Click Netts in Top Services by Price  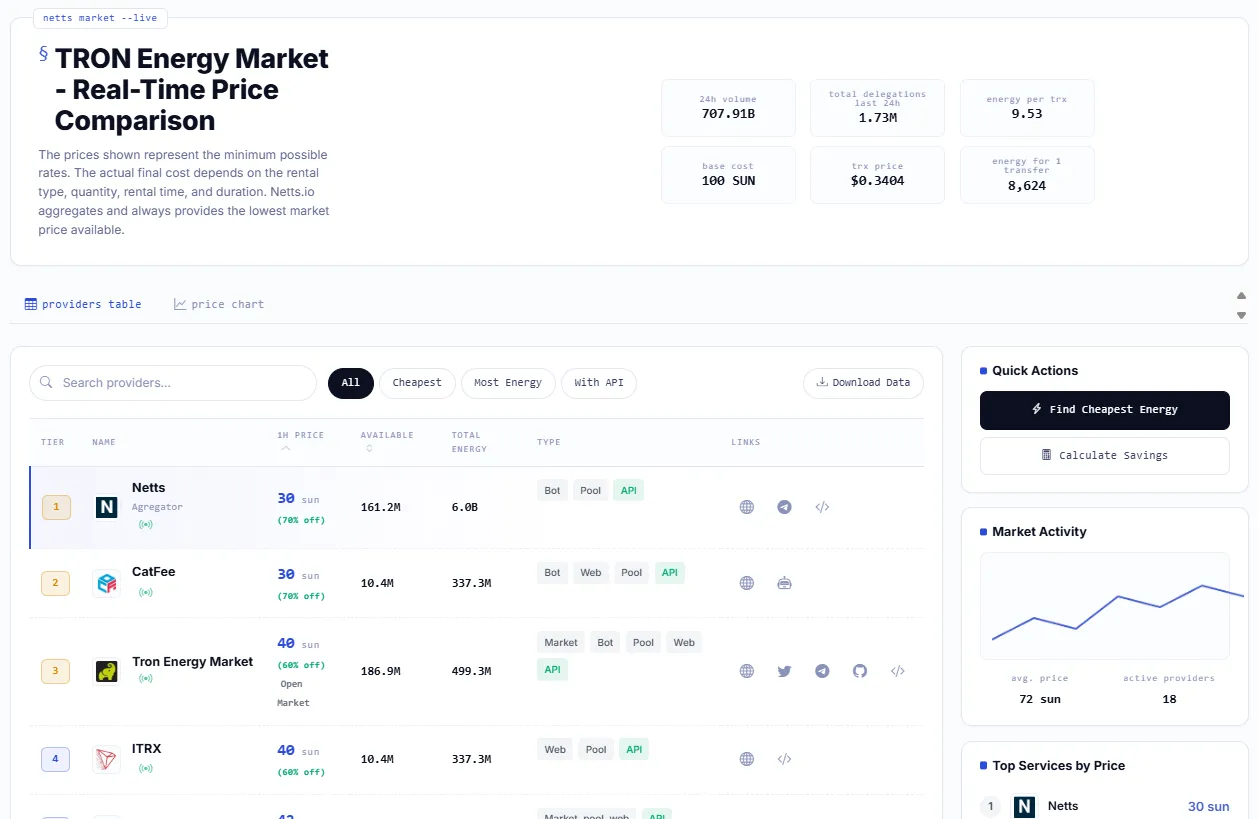point(1063,806)
